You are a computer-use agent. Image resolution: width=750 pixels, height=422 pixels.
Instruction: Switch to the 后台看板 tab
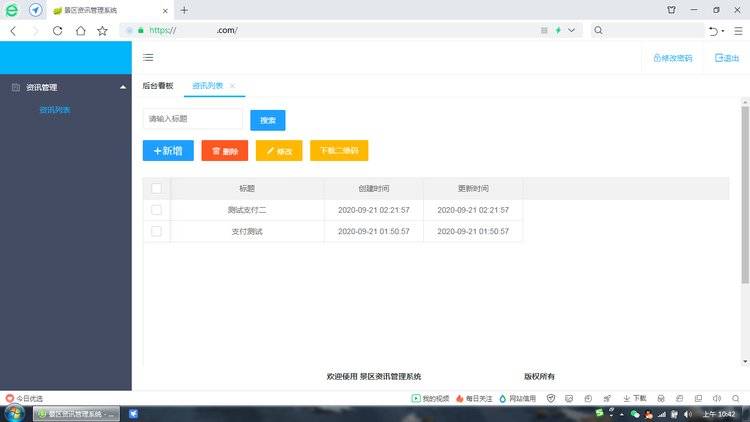[x=158, y=86]
